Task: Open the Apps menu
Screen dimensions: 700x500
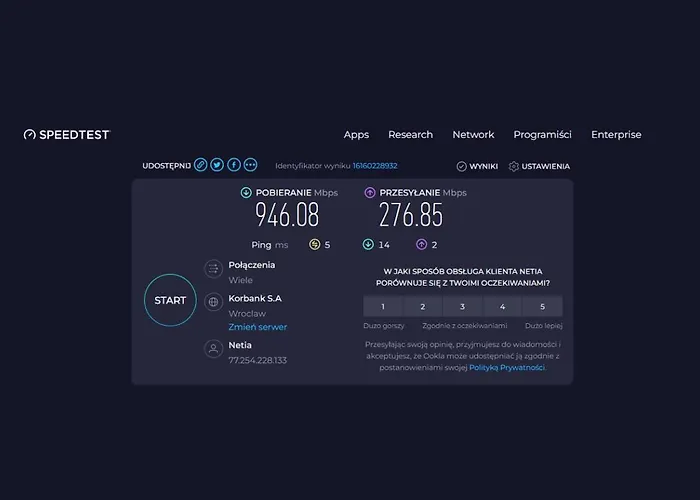Action: [x=356, y=135]
